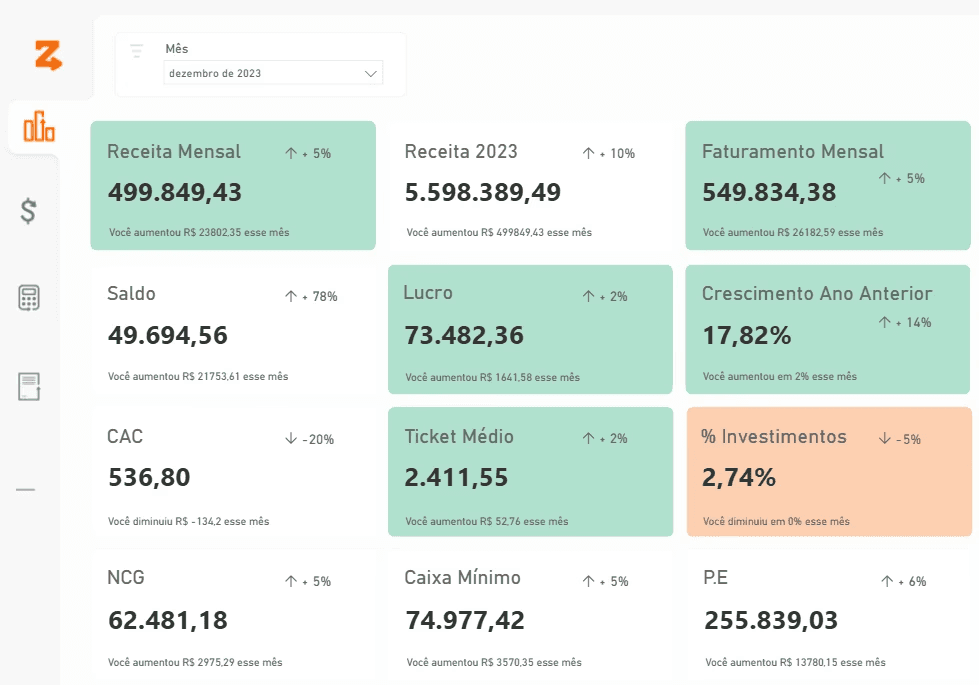Image resolution: width=979 pixels, height=685 pixels.
Task: Click the chevron arrow of the month selector
Action: [x=370, y=74]
